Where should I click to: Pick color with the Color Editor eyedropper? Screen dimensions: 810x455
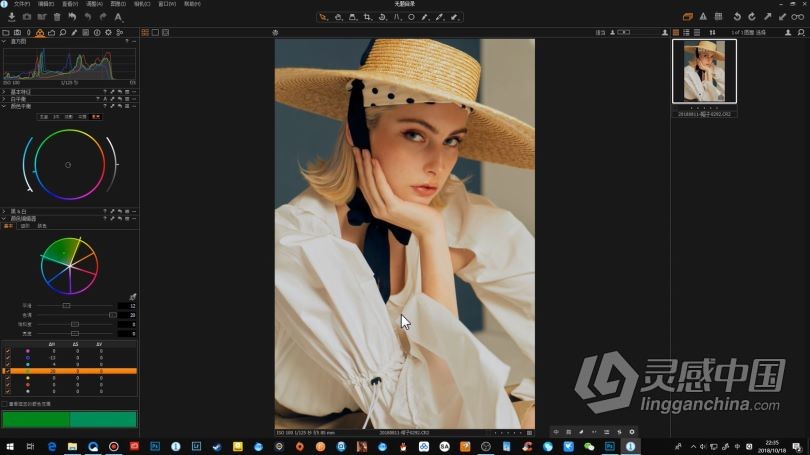132,296
